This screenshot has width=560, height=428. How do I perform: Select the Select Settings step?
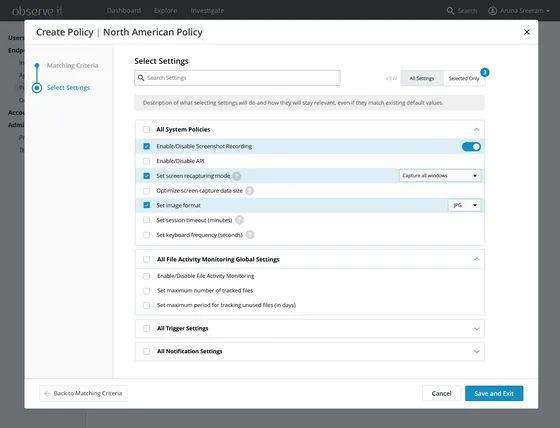tap(68, 88)
